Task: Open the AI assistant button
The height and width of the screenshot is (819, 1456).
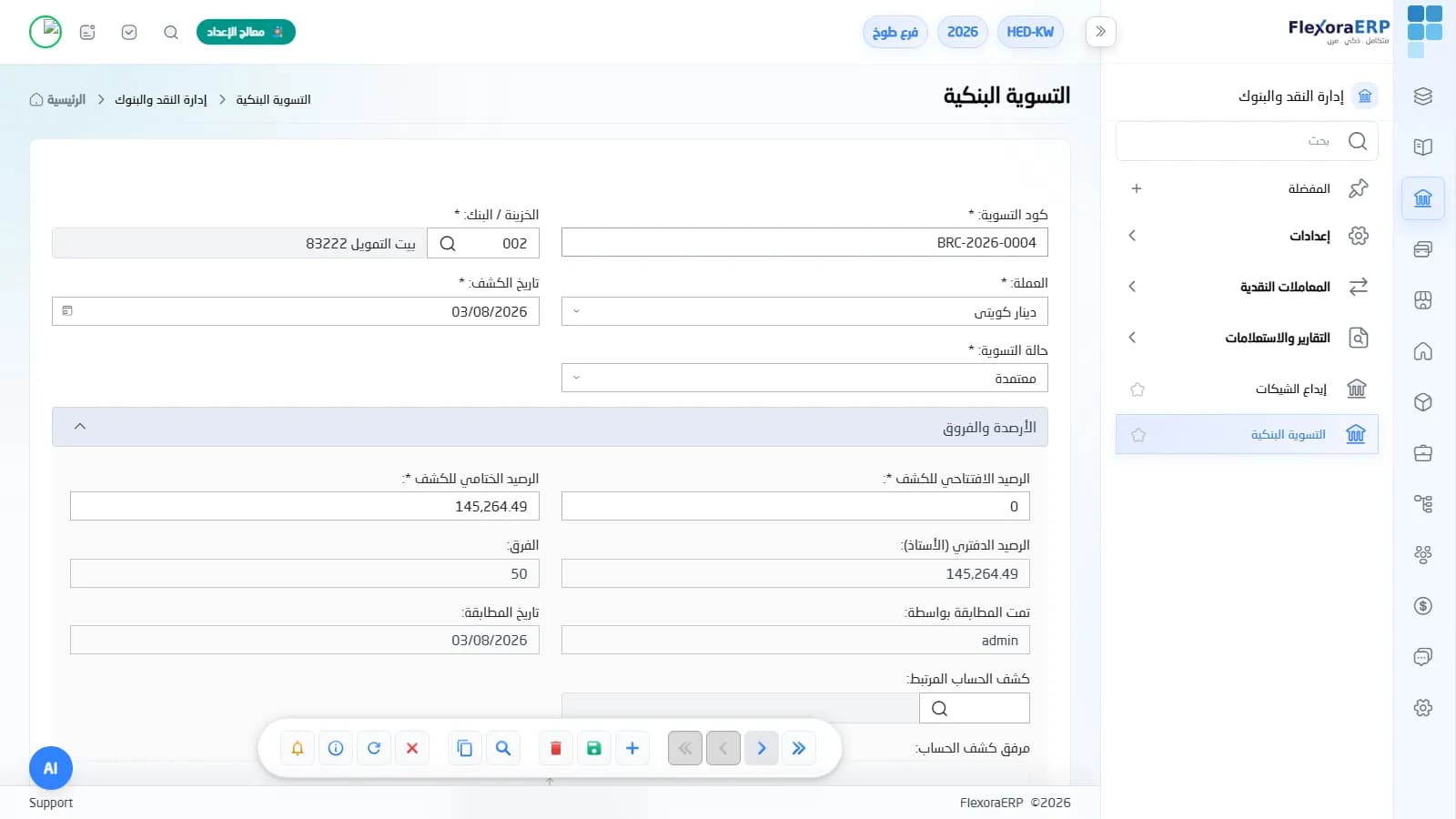Action: 51,768
